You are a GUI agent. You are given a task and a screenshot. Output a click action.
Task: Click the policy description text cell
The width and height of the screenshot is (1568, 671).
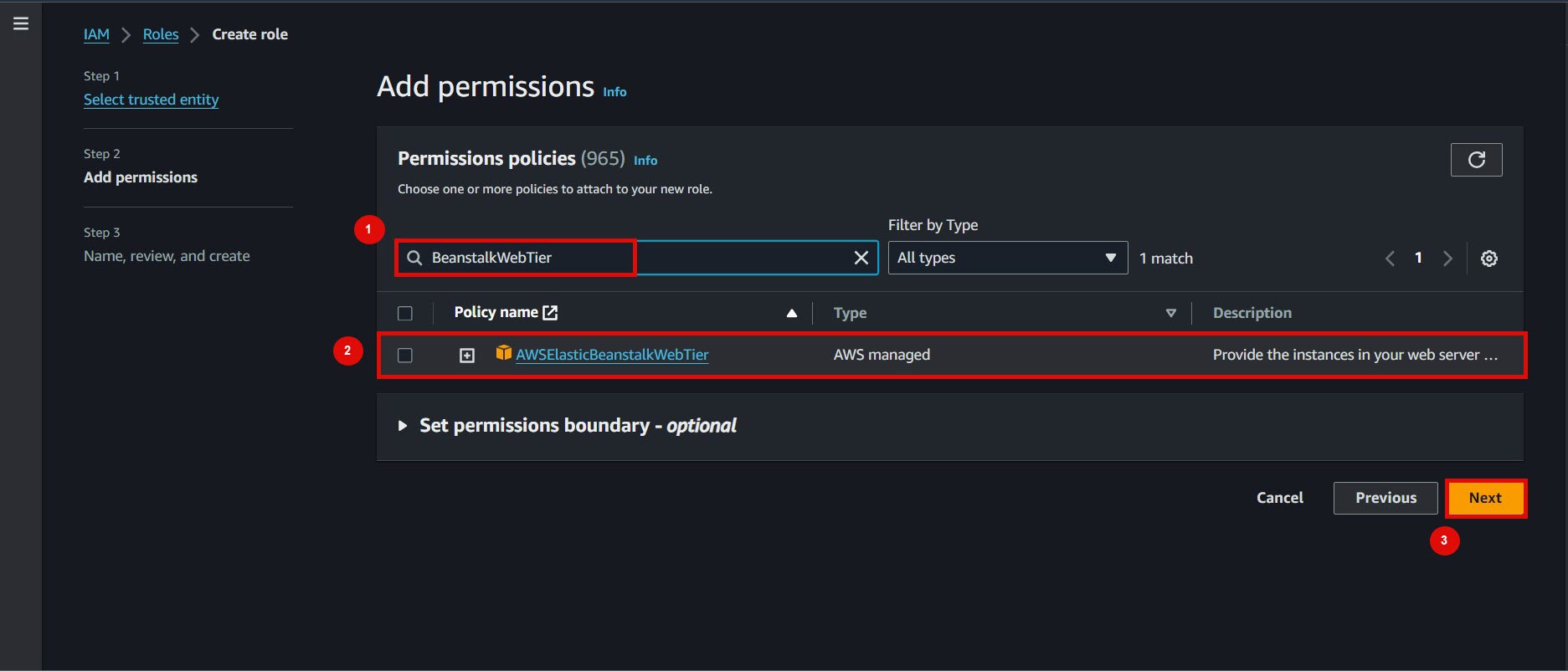click(1355, 355)
